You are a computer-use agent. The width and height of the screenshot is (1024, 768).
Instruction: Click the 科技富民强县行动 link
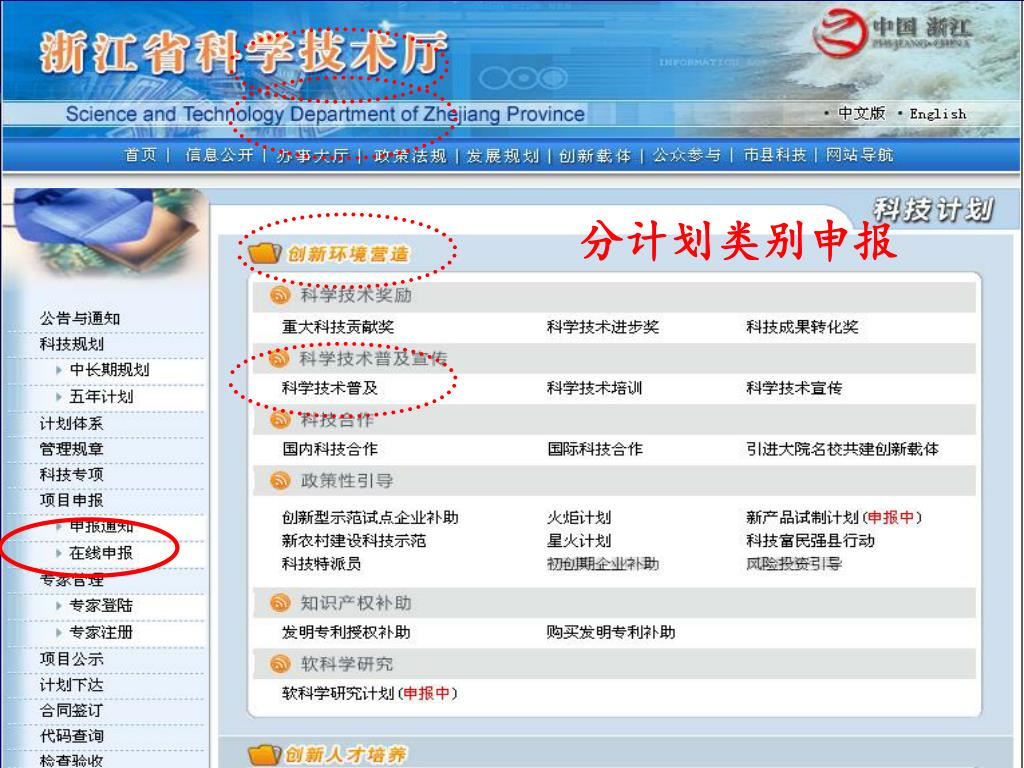810,541
